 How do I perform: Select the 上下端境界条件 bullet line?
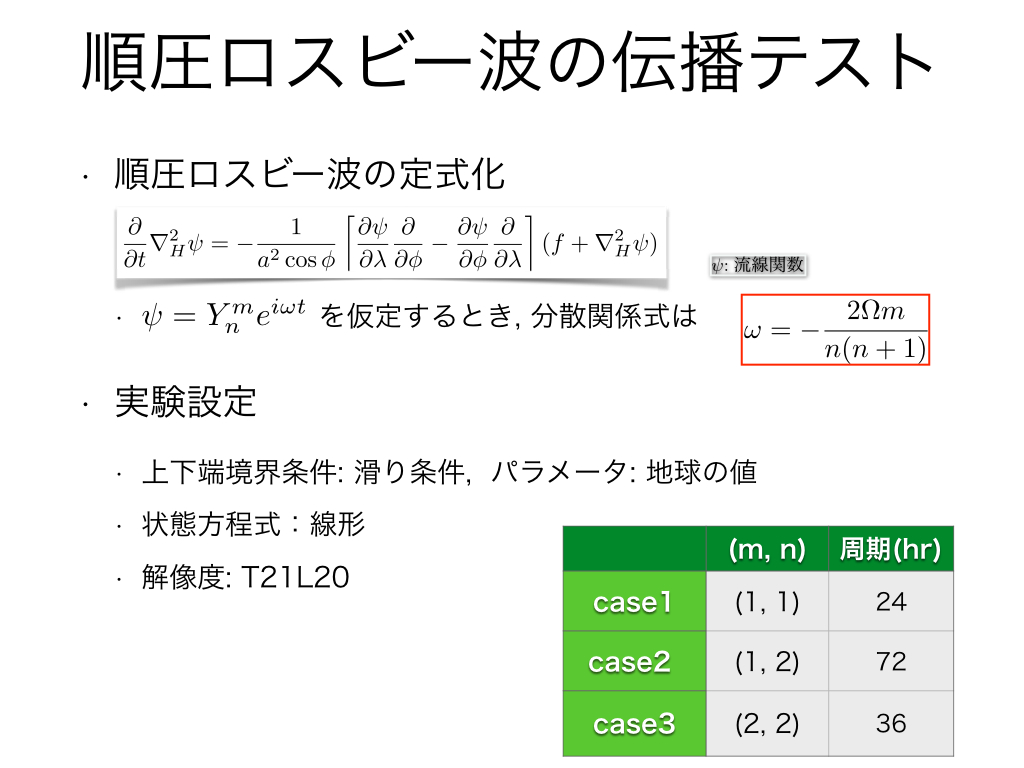(449, 472)
